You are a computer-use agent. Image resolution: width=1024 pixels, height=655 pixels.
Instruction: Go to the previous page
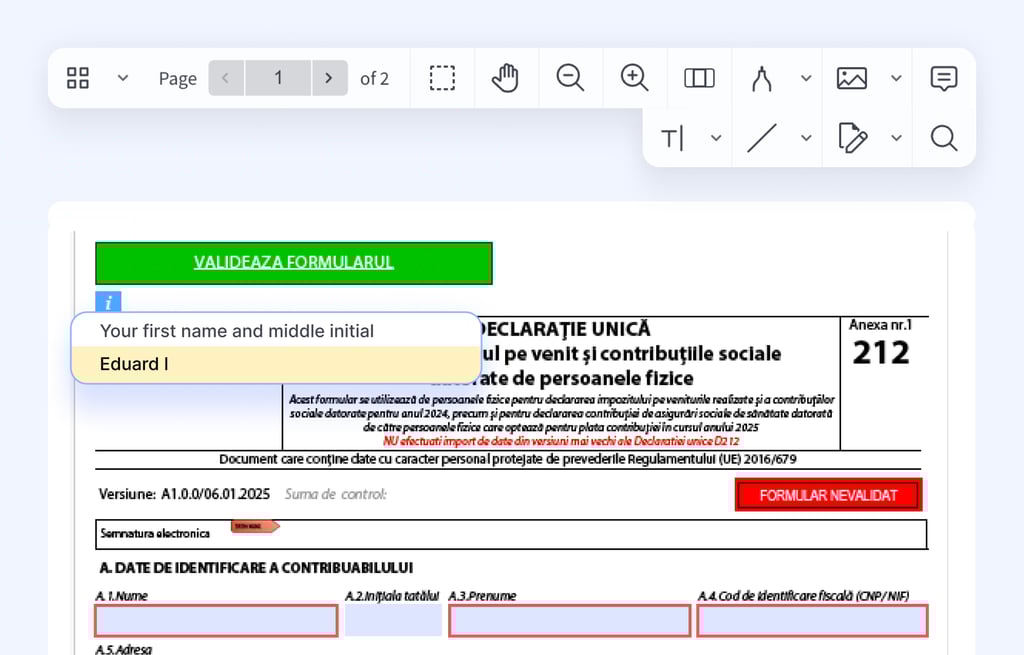pos(226,78)
